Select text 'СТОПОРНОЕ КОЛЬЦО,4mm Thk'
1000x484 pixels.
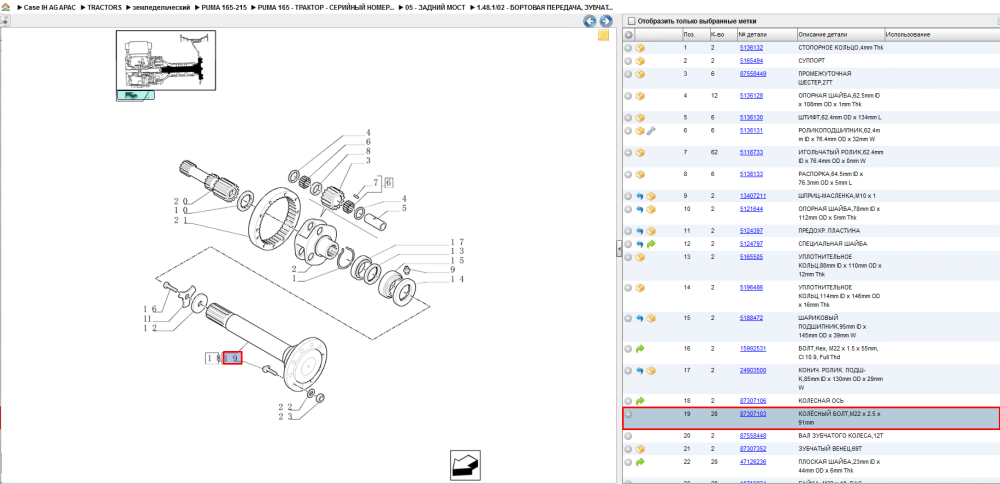click(841, 48)
